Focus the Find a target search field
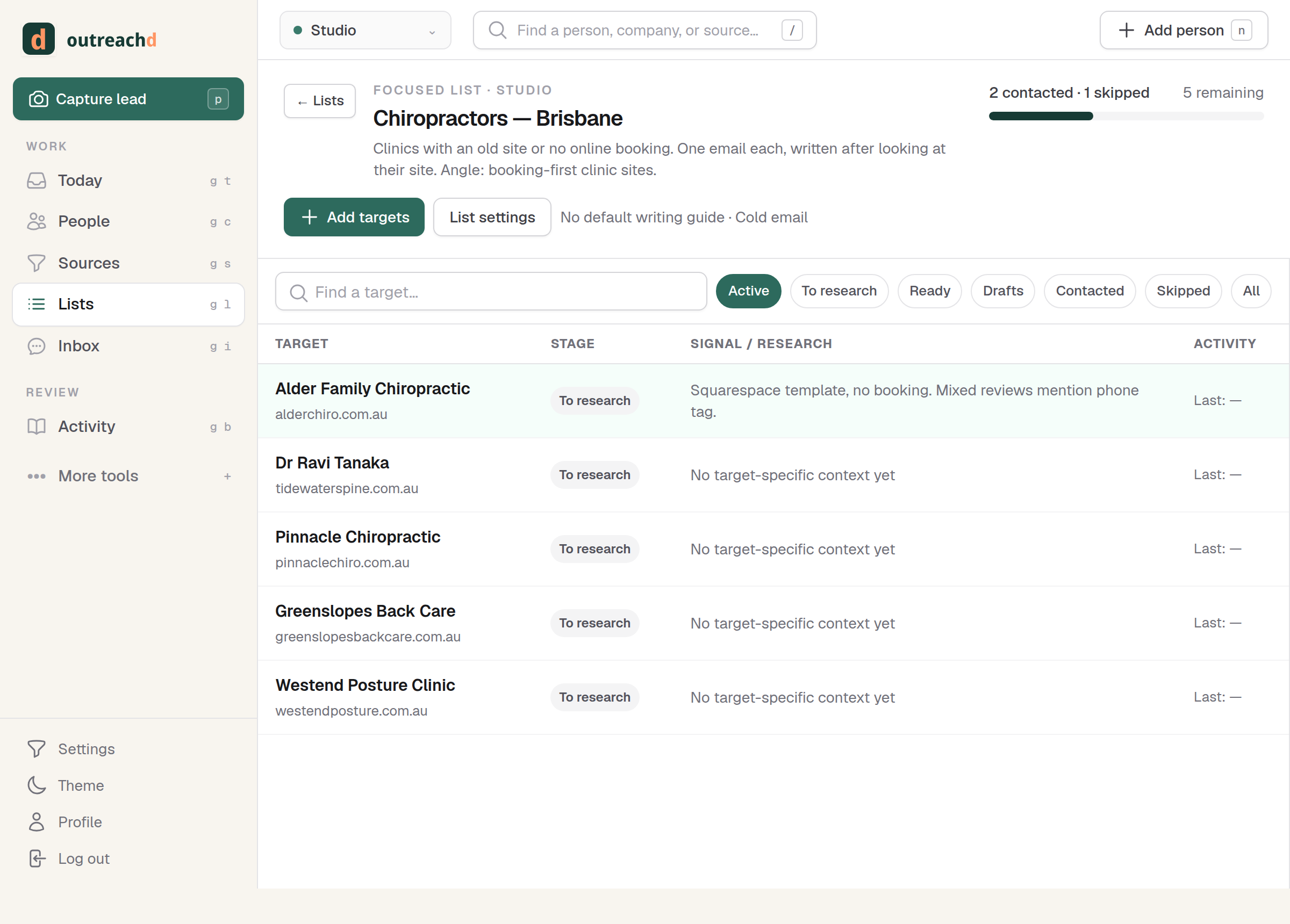1290x924 pixels. tap(491, 292)
